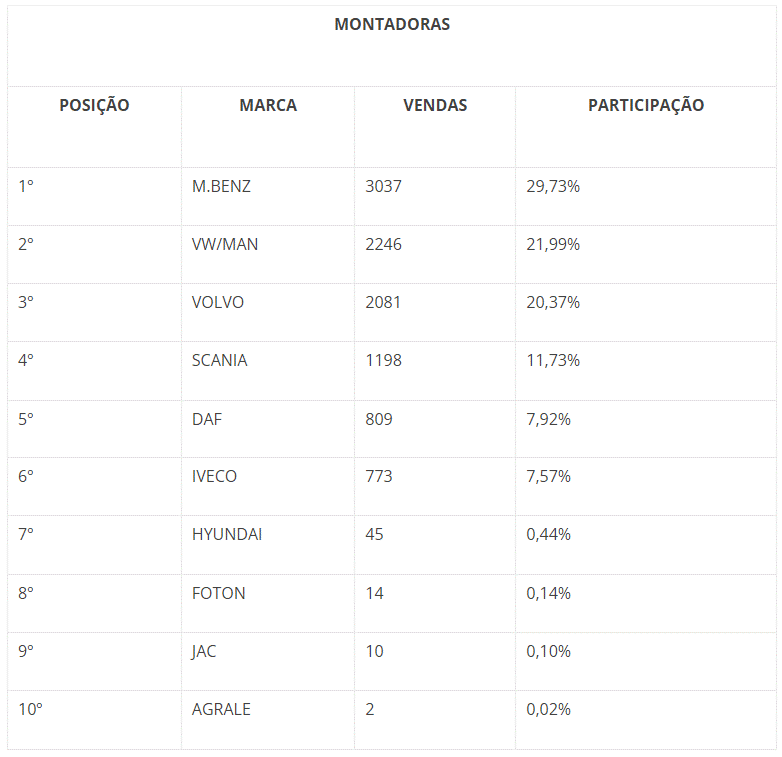Click the 3037 sales value
The height and width of the screenshot is (757, 782).
pos(384,186)
